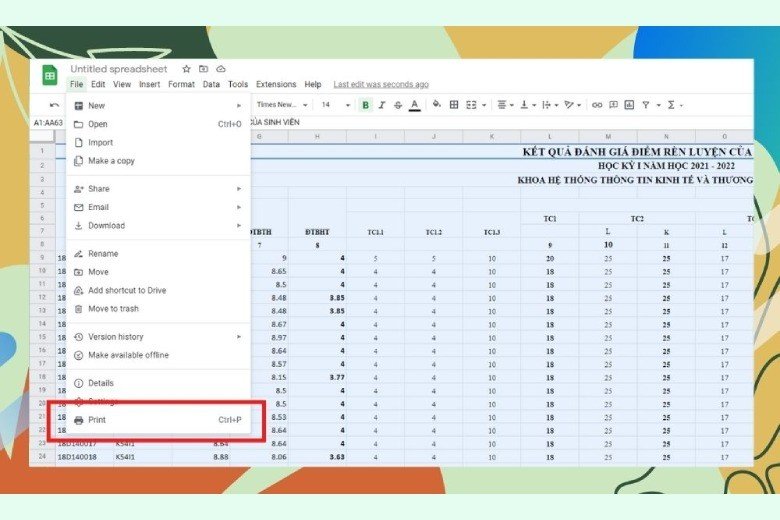The width and height of the screenshot is (780, 520).
Task: Click the name box showing A1:AA63
Action: pos(48,122)
